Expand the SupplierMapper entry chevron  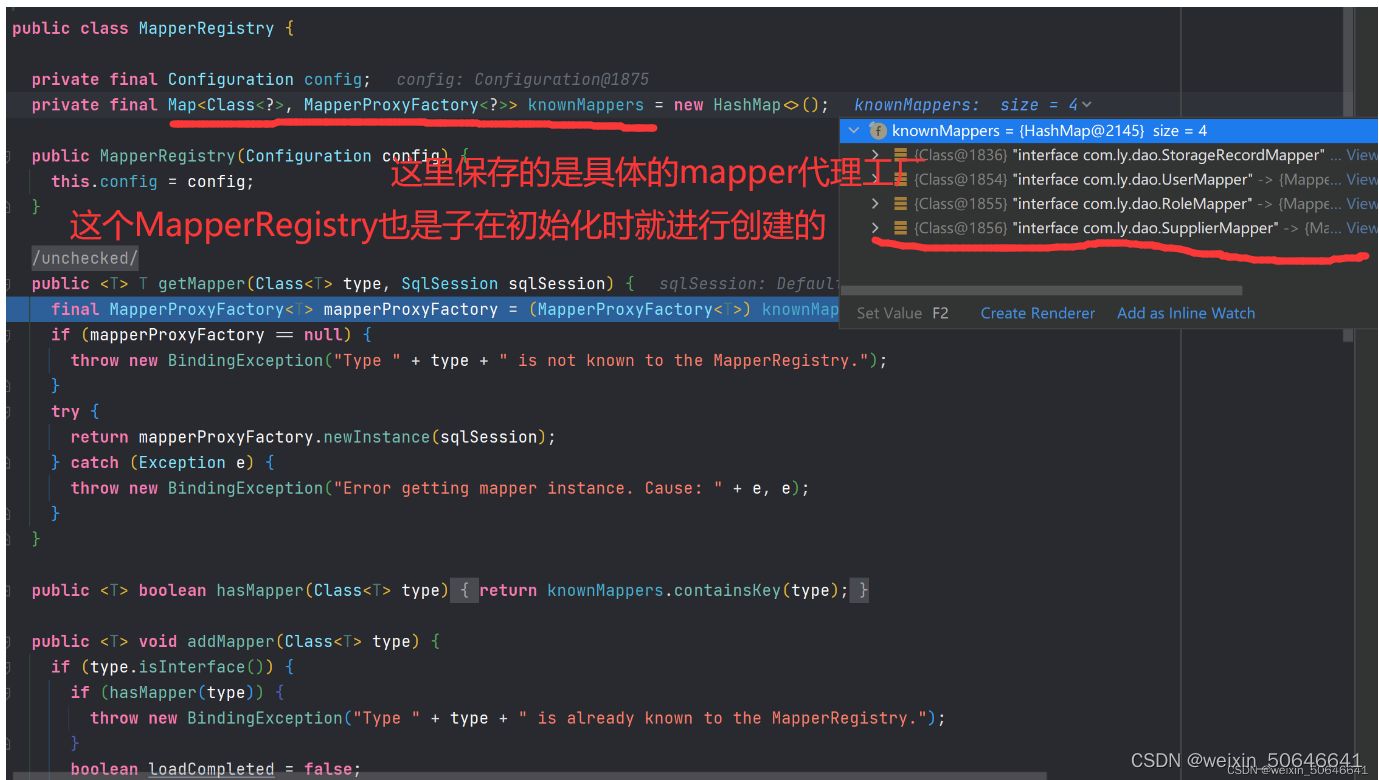click(x=875, y=228)
